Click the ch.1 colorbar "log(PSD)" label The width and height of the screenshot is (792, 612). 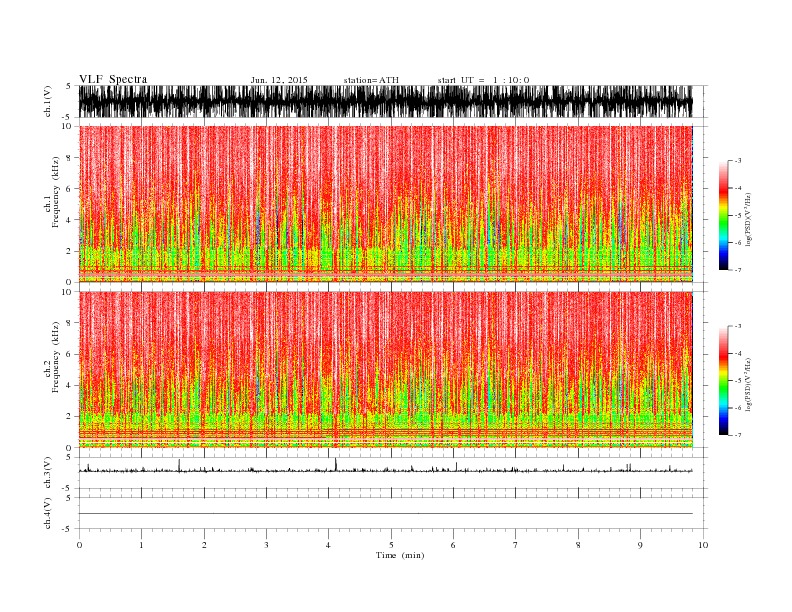[x=749, y=219]
